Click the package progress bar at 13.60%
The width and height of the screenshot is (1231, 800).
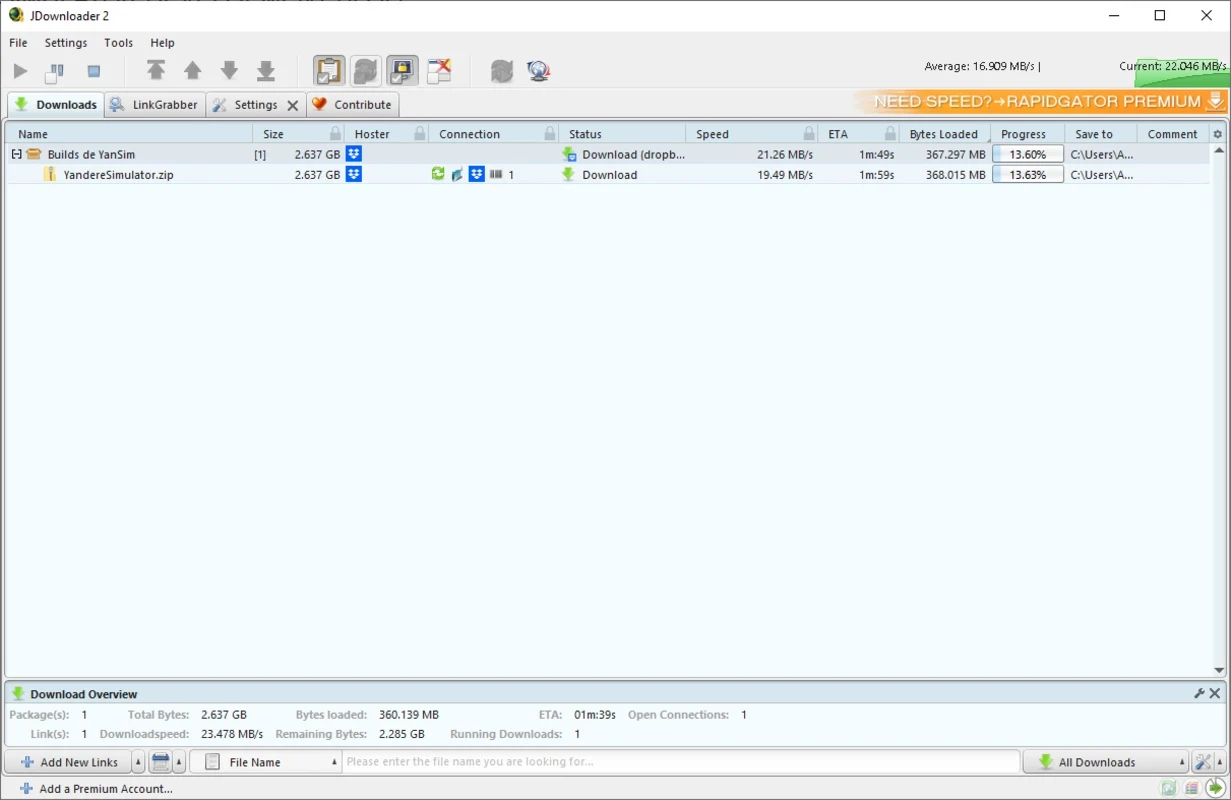(x=1028, y=154)
